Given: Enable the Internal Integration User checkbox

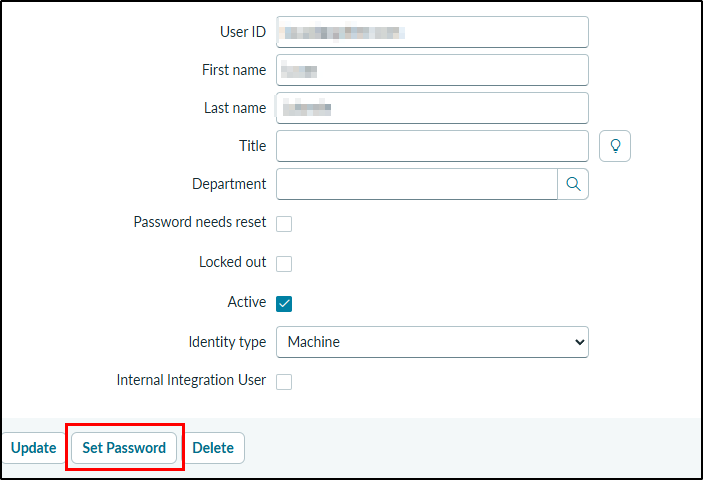Looking at the screenshot, I should (x=284, y=382).
